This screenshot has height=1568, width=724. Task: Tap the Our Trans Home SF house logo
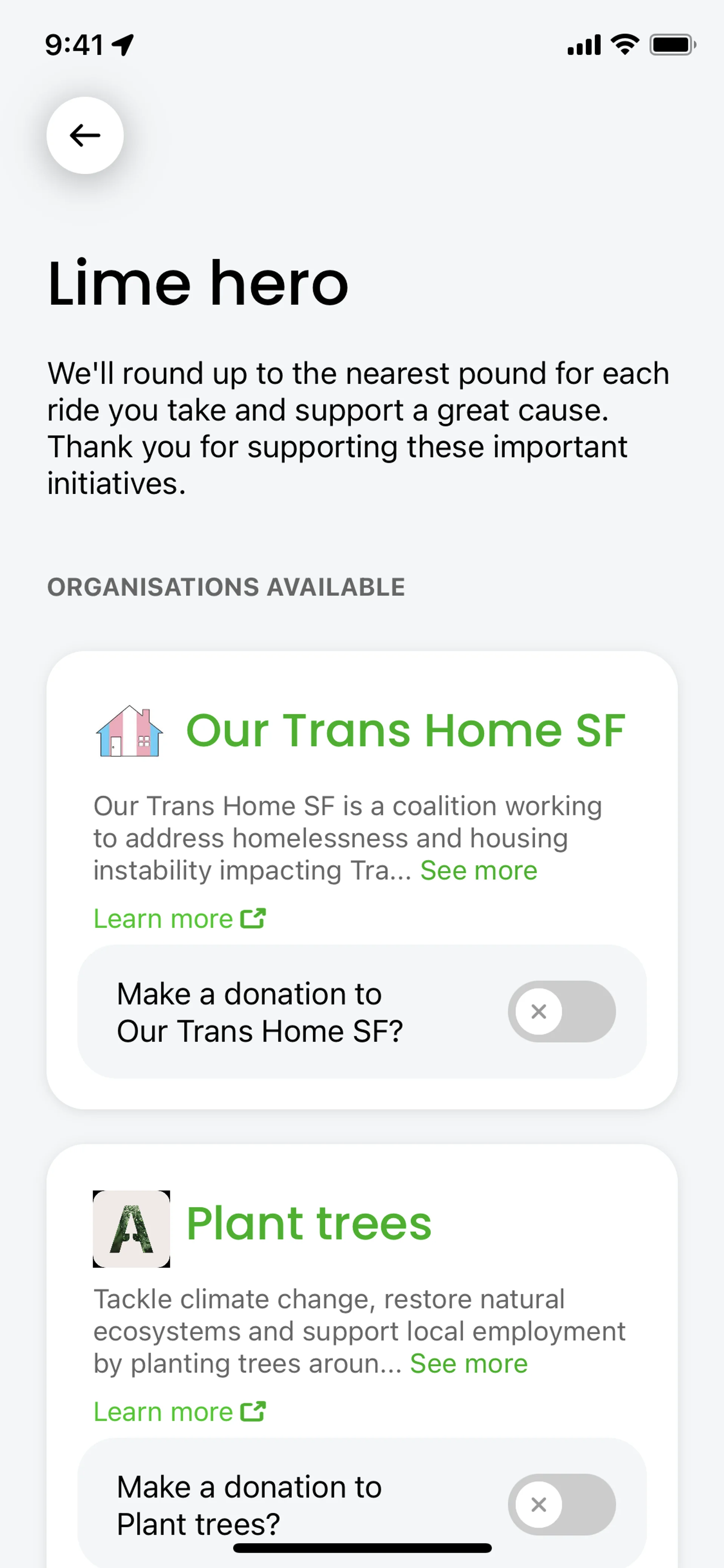click(x=130, y=730)
